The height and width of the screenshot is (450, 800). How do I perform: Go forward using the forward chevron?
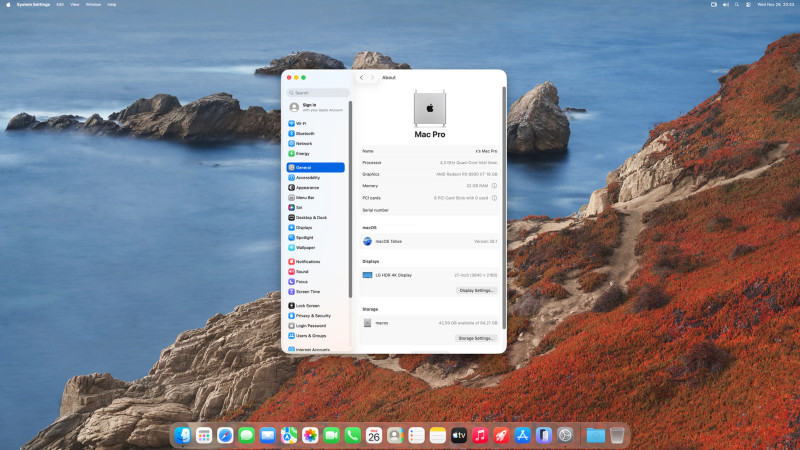tap(372, 78)
